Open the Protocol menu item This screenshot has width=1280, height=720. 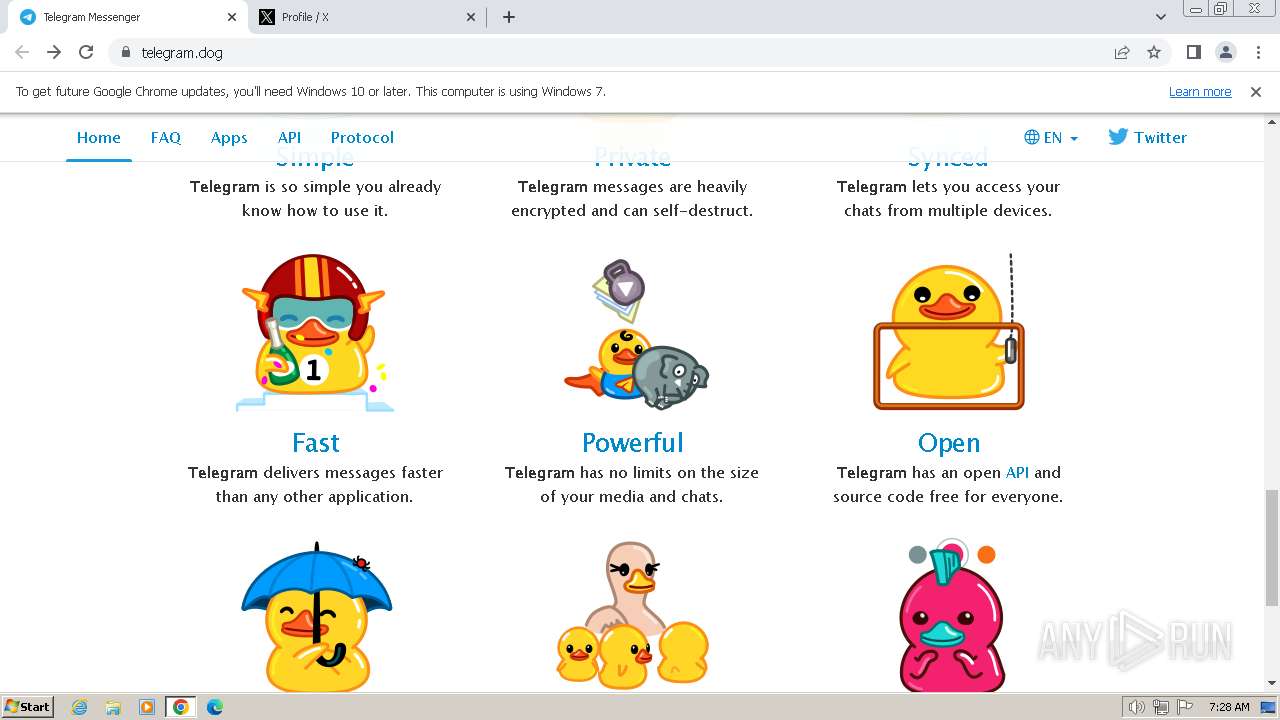362,138
